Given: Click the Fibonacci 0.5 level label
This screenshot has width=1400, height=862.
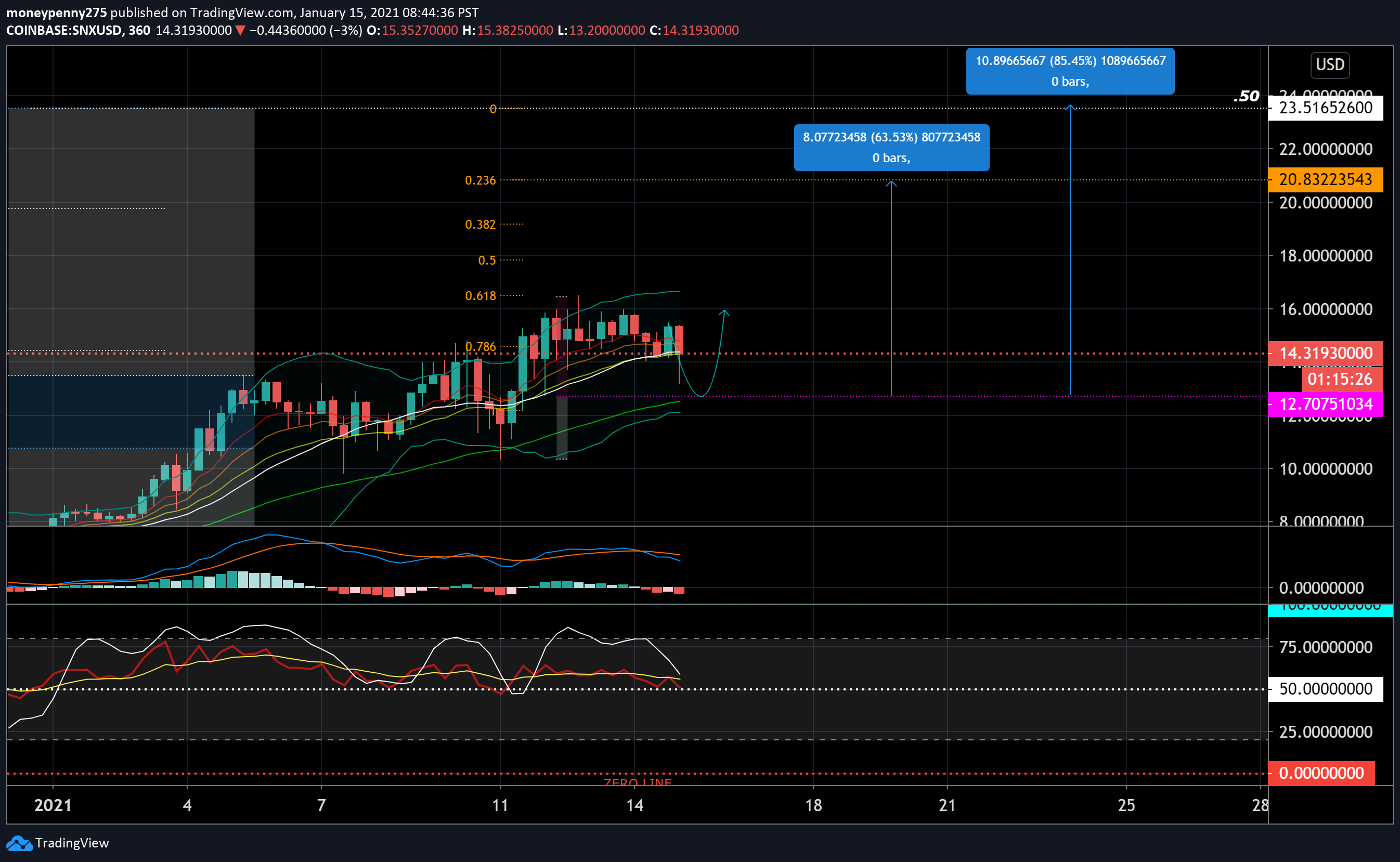Looking at the screenshot, I should click(487, 260).
